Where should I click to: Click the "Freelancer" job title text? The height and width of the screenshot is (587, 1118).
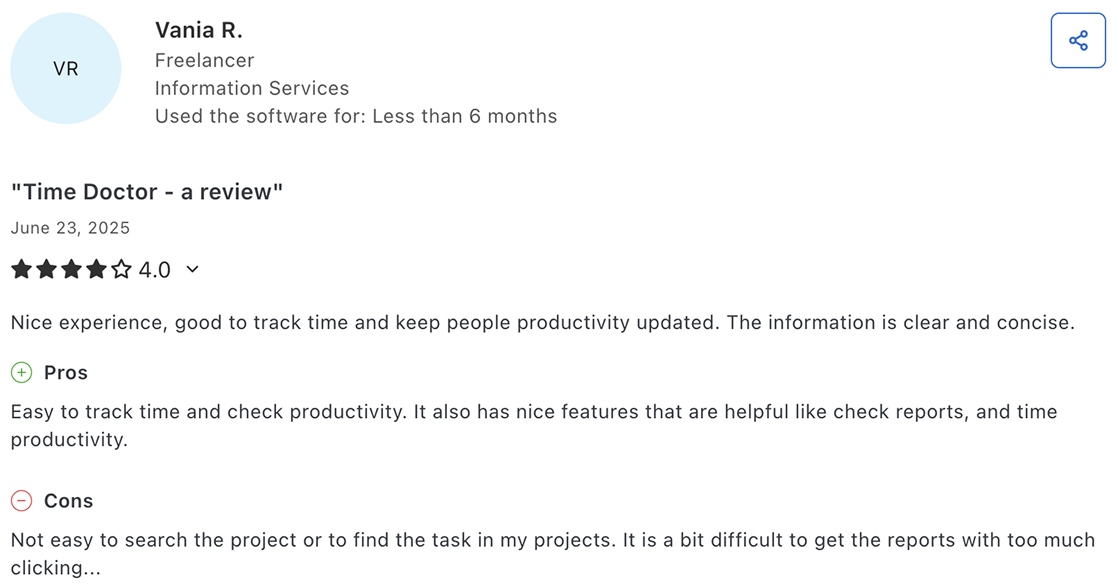tap(204, 60)
